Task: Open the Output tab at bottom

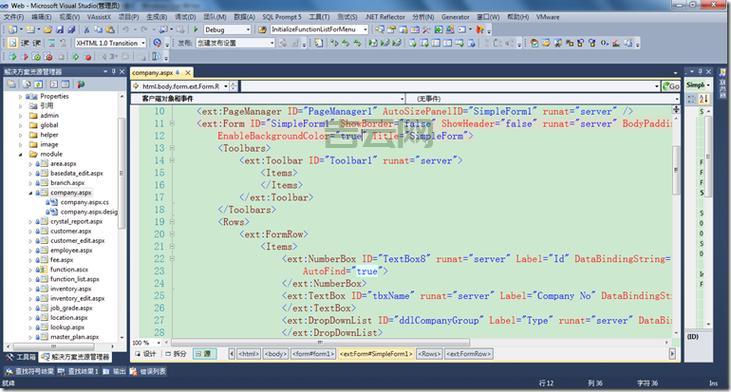Action: [x=115, y=371]
